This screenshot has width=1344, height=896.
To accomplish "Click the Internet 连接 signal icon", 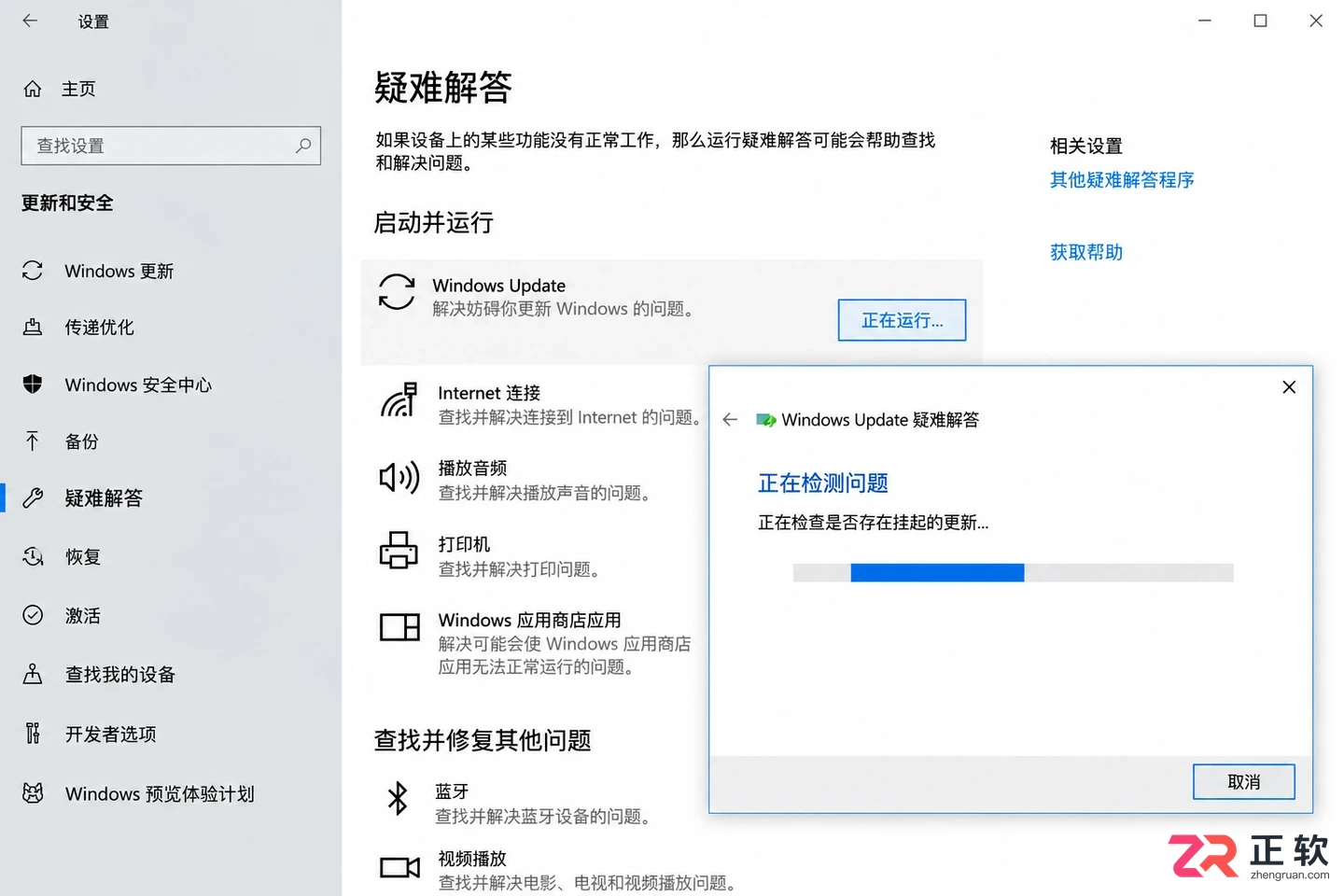I will pyautogui.click(x=399, y=399).
